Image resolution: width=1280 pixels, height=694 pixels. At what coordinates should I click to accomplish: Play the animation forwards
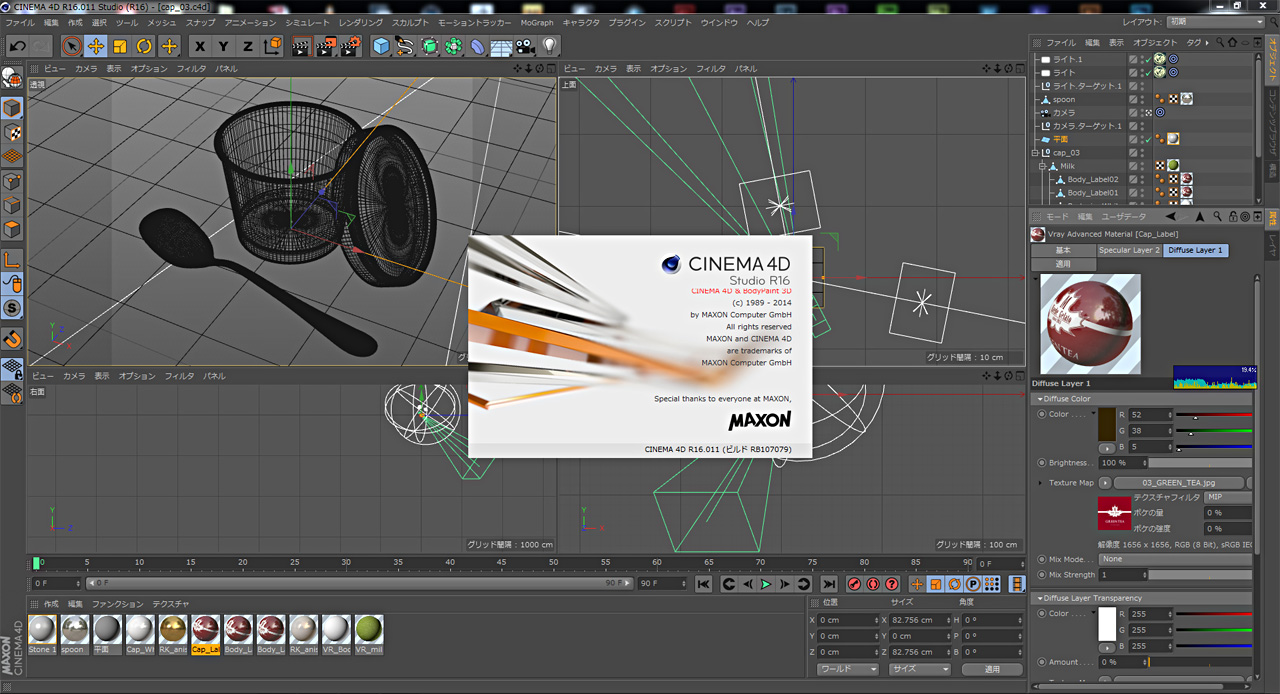(767, 584)
